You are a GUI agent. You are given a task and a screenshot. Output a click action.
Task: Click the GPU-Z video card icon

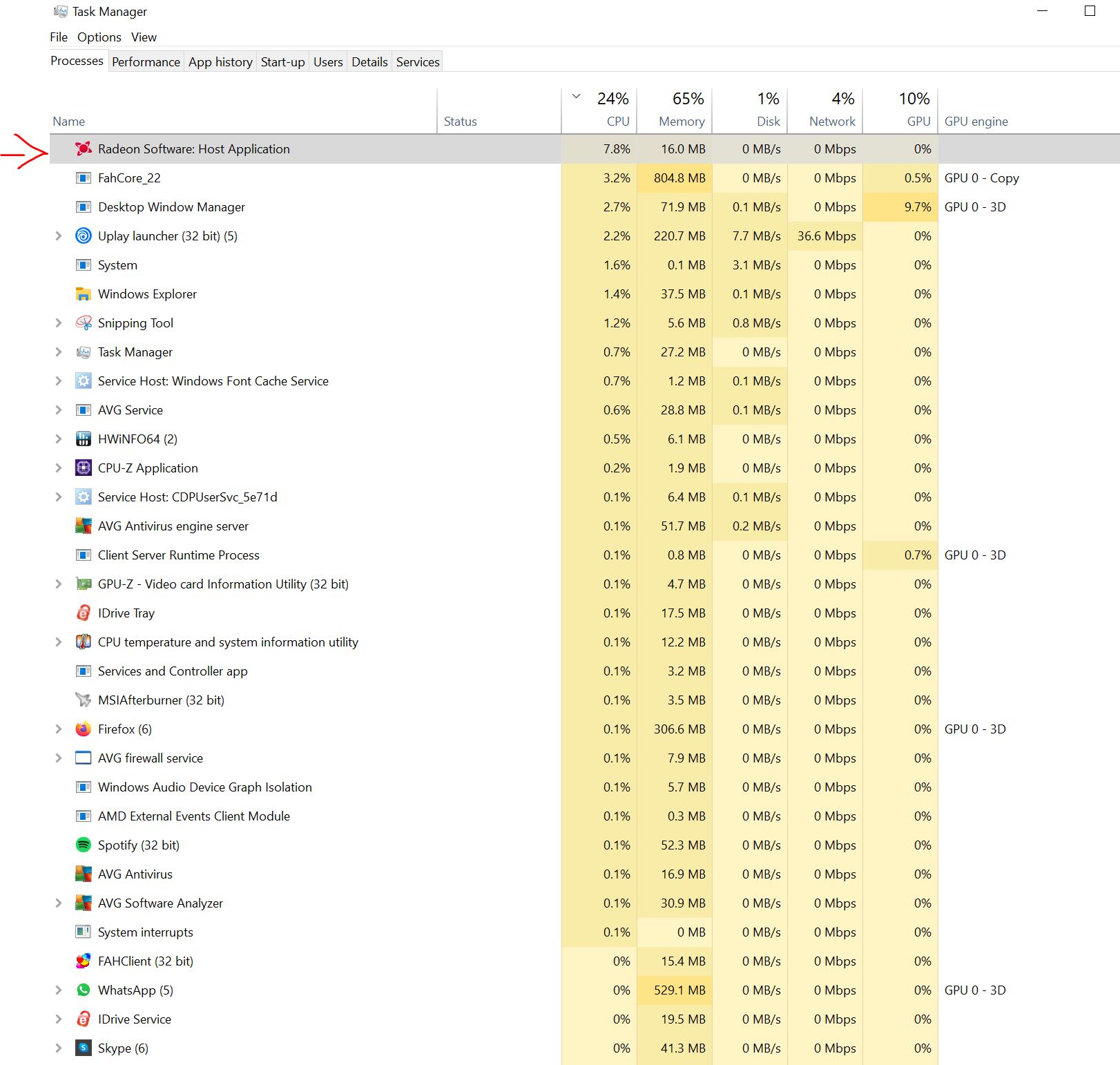point(84,584)
